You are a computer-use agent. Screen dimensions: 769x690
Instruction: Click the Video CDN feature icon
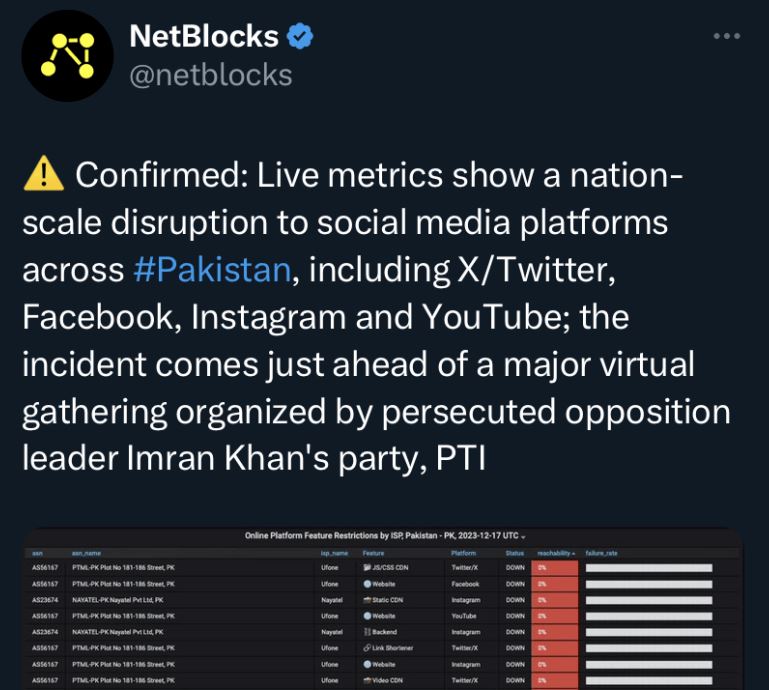pyautogui.click(x=367, y=680)
